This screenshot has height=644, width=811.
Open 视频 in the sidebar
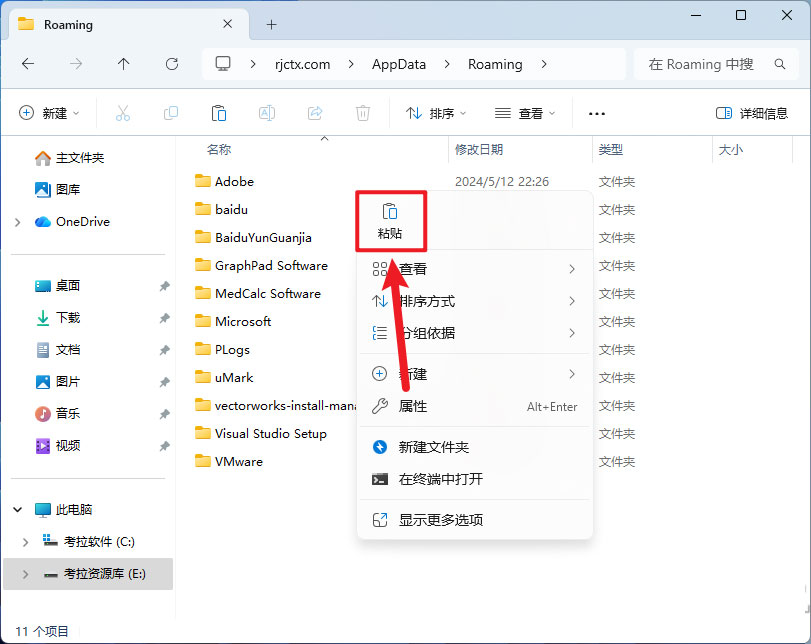pyautogui.click(x=57, y=446)
